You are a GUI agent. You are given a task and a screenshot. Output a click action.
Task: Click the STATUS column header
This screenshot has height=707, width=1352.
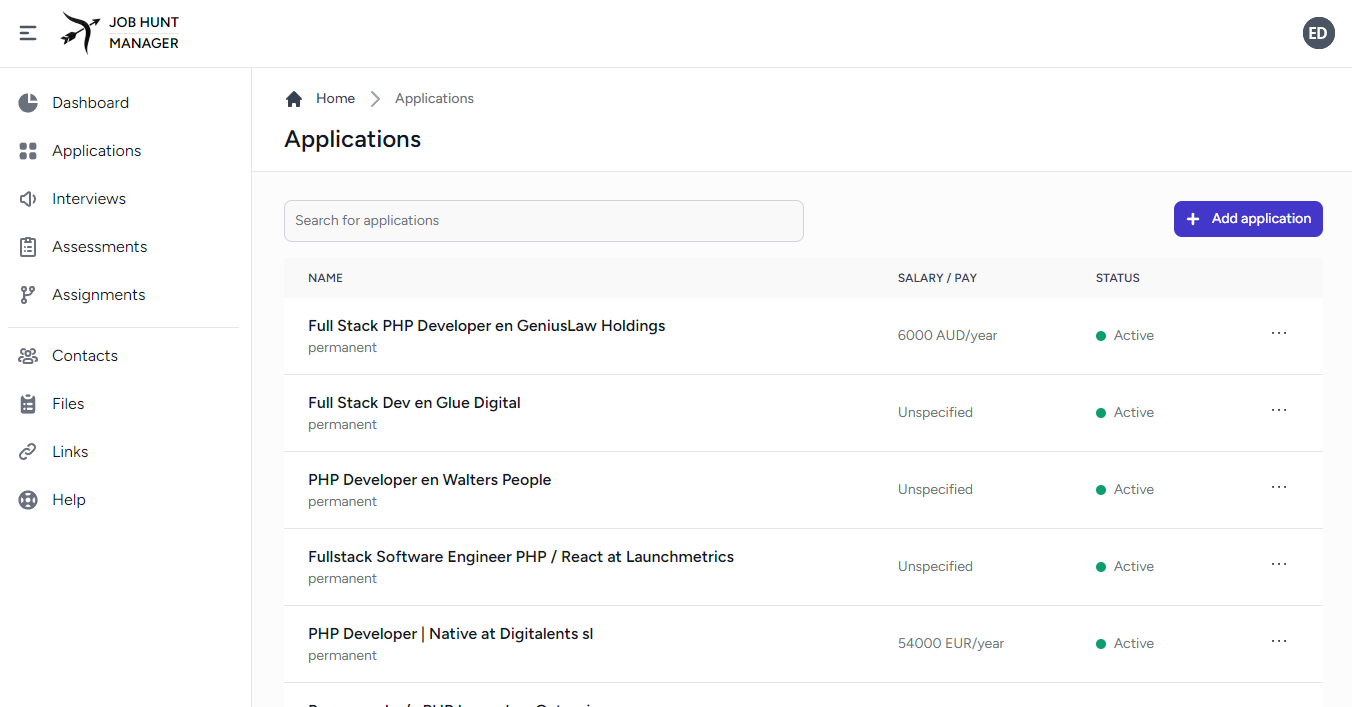(1118, 278)
